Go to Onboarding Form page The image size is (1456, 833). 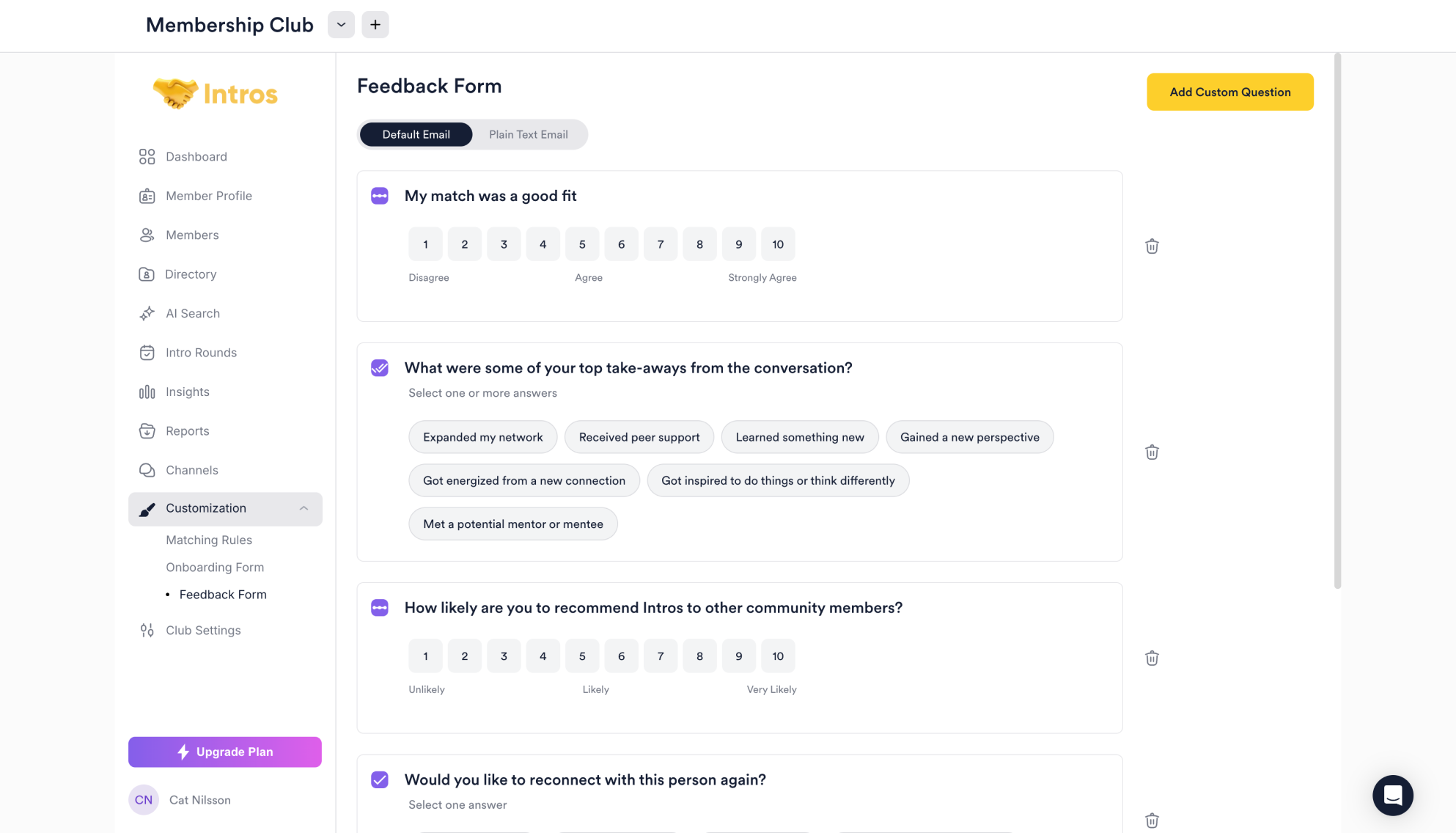tap(215, 568)
